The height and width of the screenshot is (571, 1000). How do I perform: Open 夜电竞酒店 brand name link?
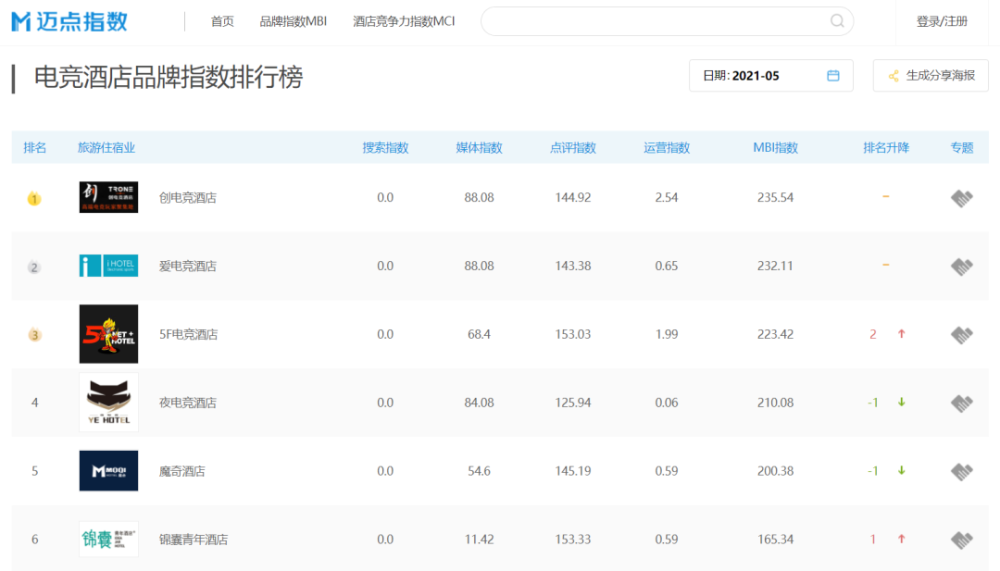click(x=188, y=403)
